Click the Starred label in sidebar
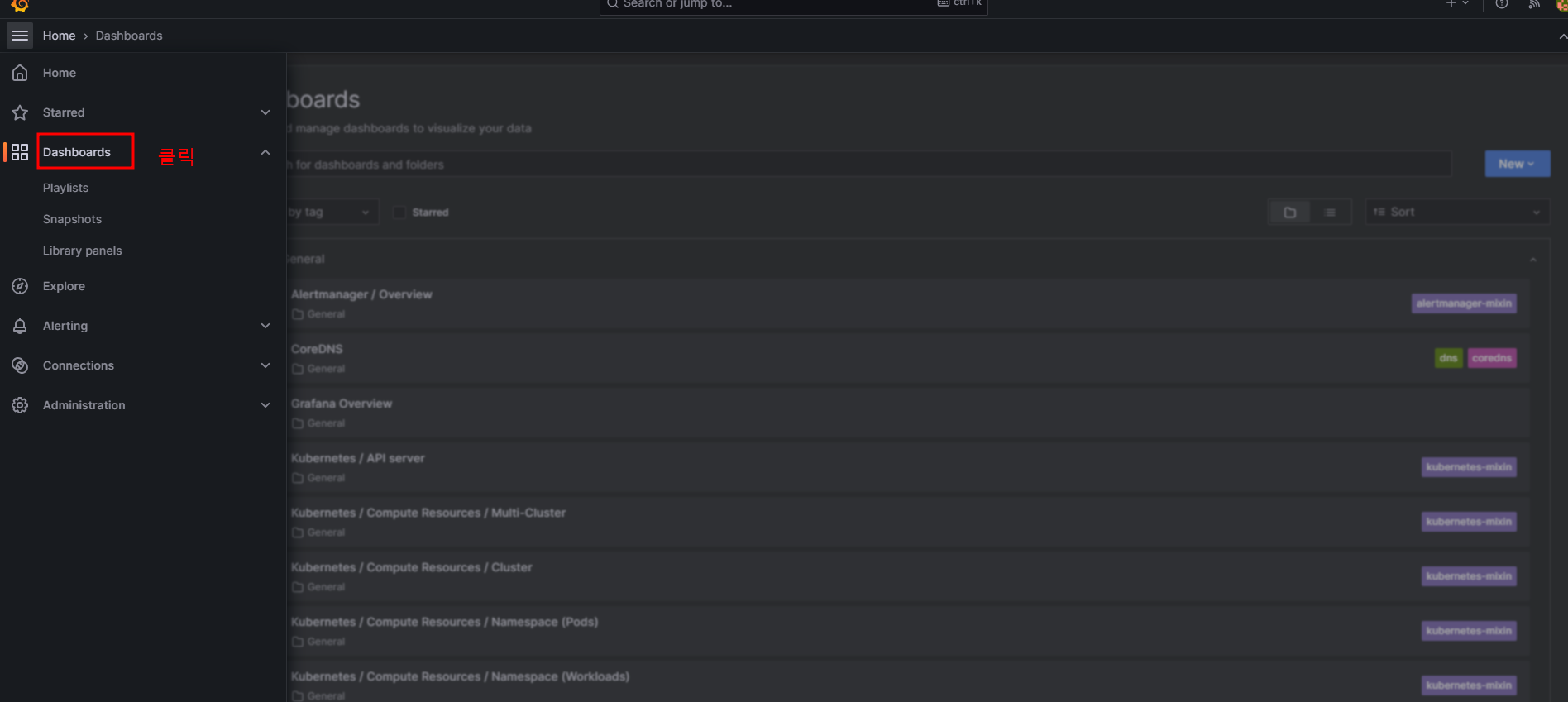1568x702 pixels. (64, 112)
